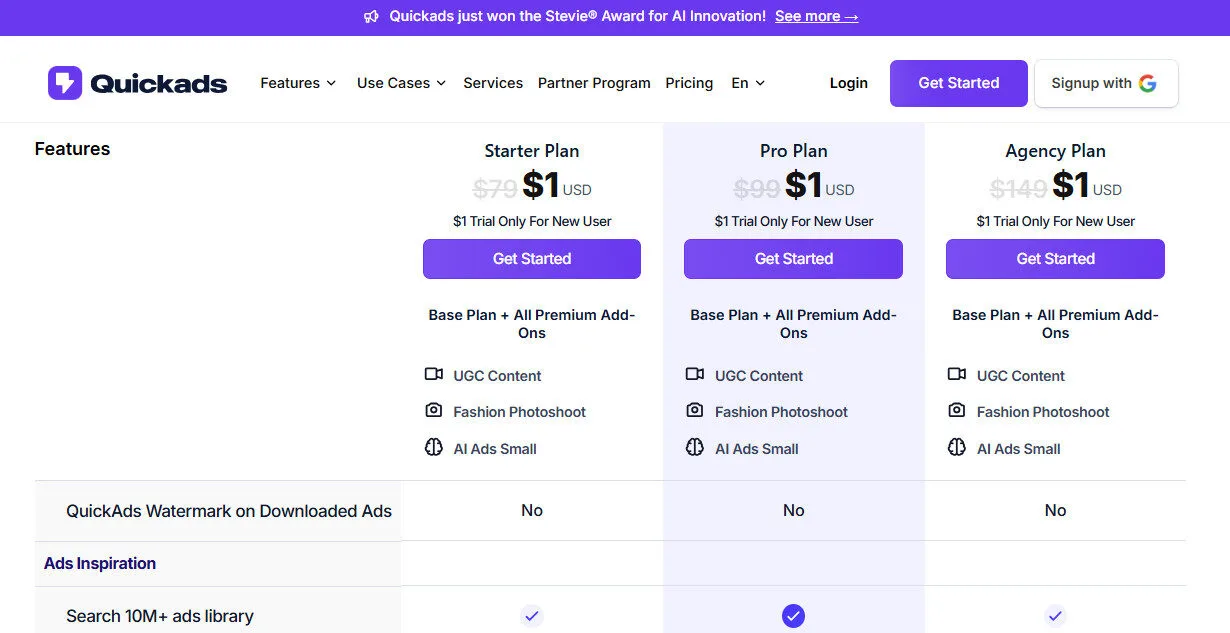This screenshot has width=1230, height=633.
Task: Click the AI Ads Small icon under Starter Plan
Action: (434, 448)
